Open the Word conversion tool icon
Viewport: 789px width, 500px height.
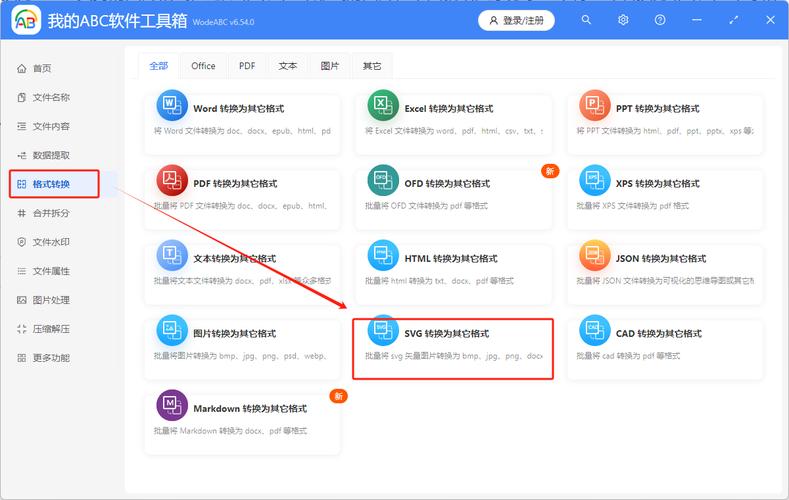point(172,106)
